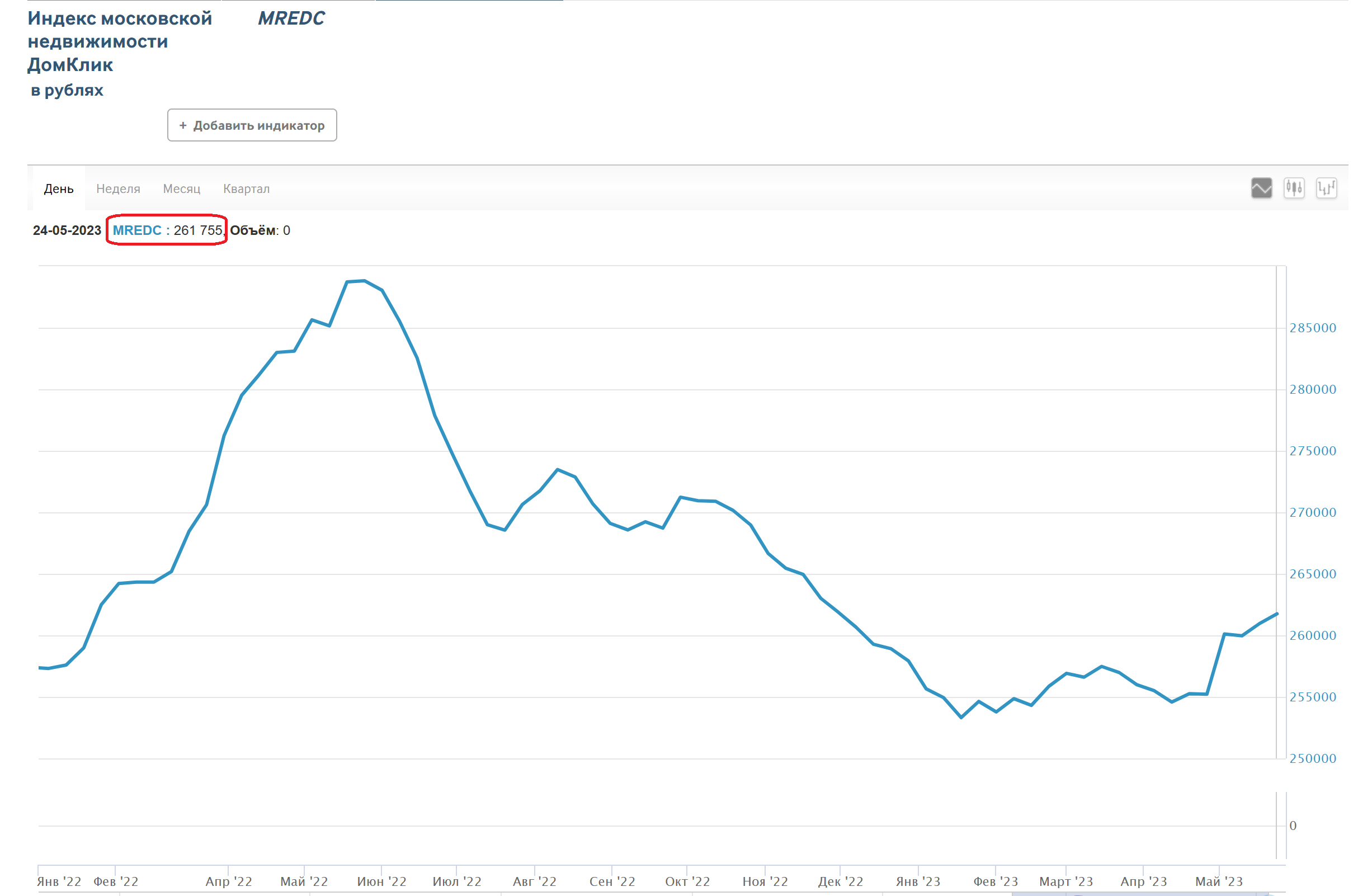Click the Индекс московской недвижимости ДомКлик title
The height and width of the screenshot is (896, 1358).
point(121,42)
